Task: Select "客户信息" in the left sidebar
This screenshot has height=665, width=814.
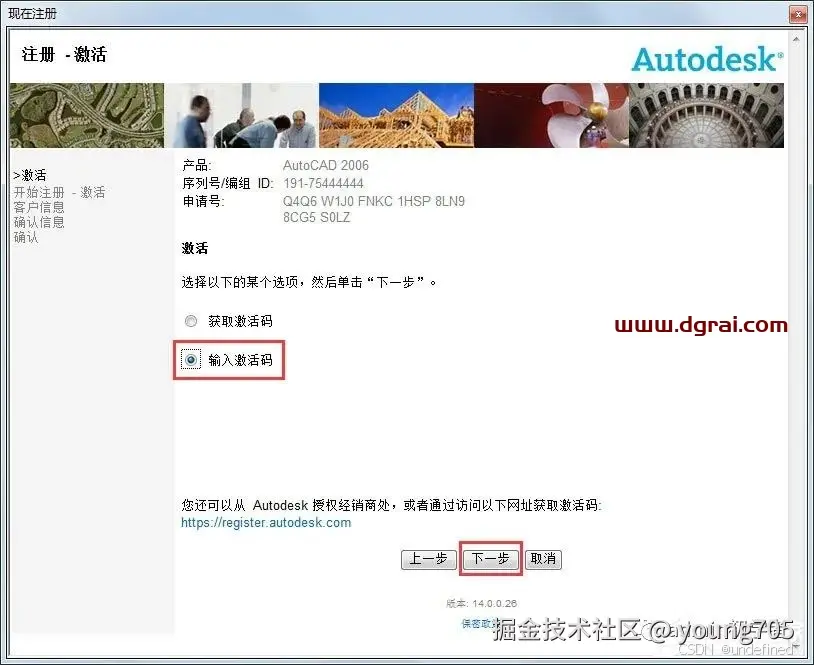Action: (38, 207)
